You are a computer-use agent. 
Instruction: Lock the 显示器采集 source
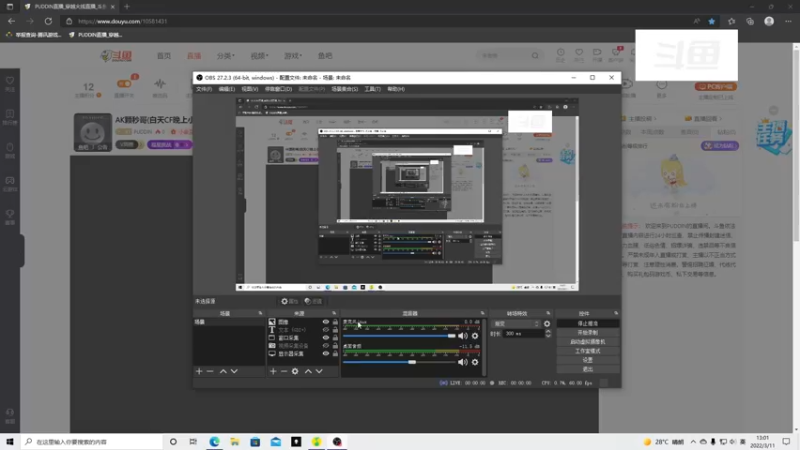(x=335, y=354)
